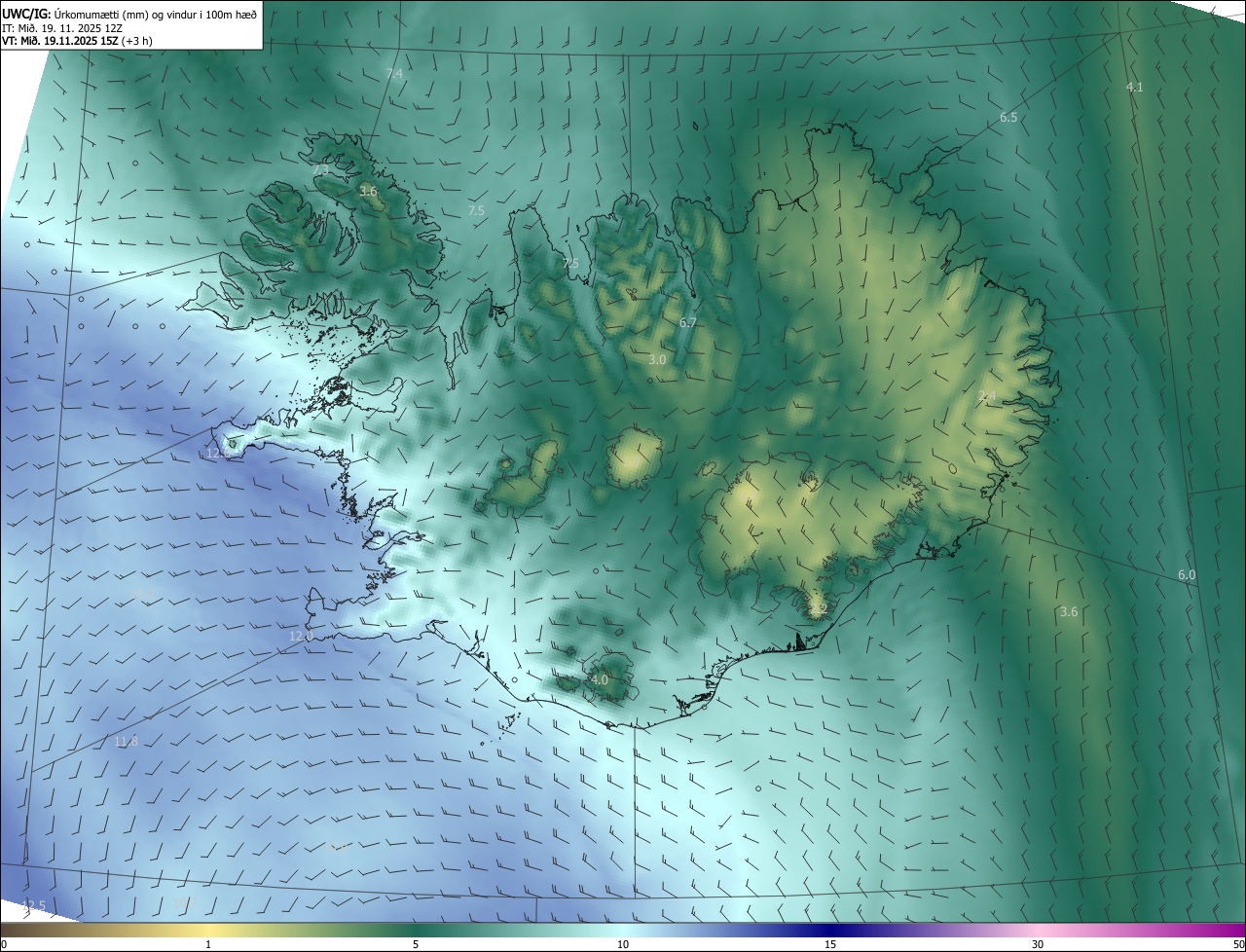The width and height of the screenshot is (1246, 952).
Task: Click the 6.7 value label
Action: tap(688, 322)
